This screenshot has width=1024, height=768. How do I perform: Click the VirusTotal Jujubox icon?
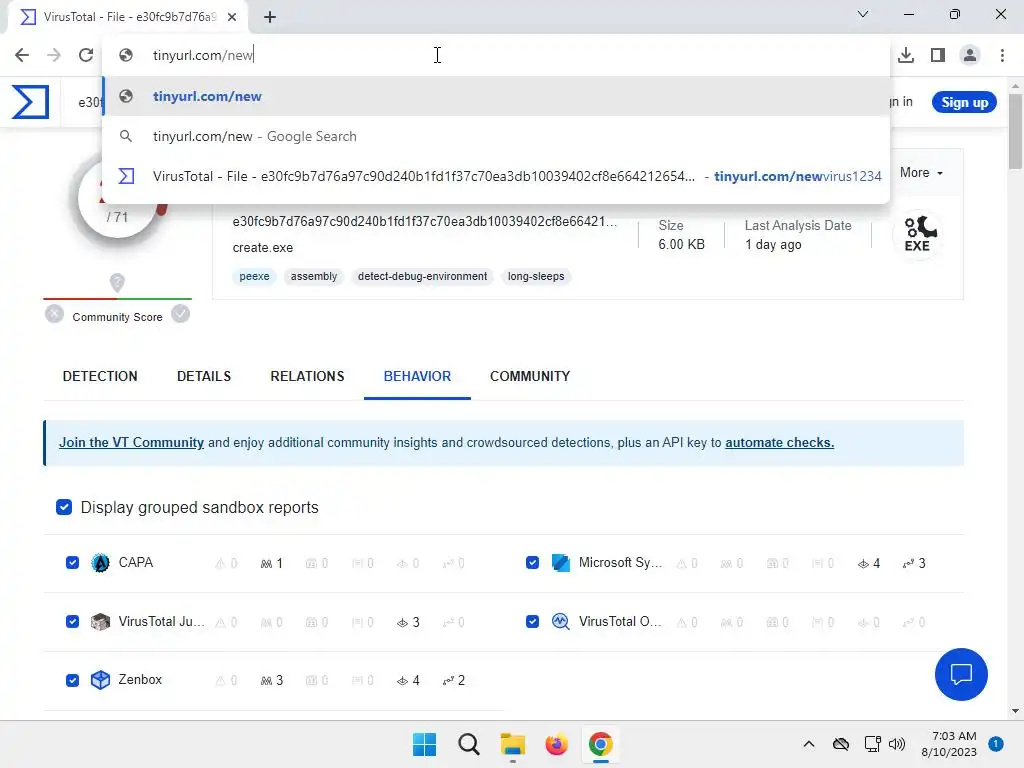tap(100, 622)
